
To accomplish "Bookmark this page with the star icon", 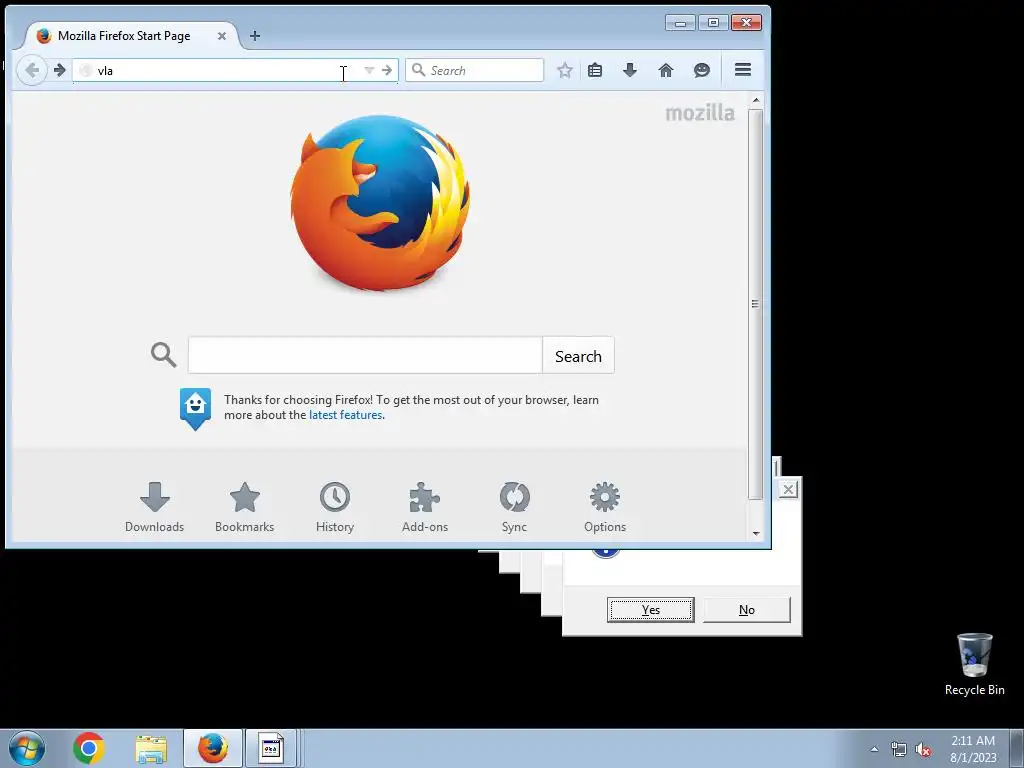I will tap(565, 70).
